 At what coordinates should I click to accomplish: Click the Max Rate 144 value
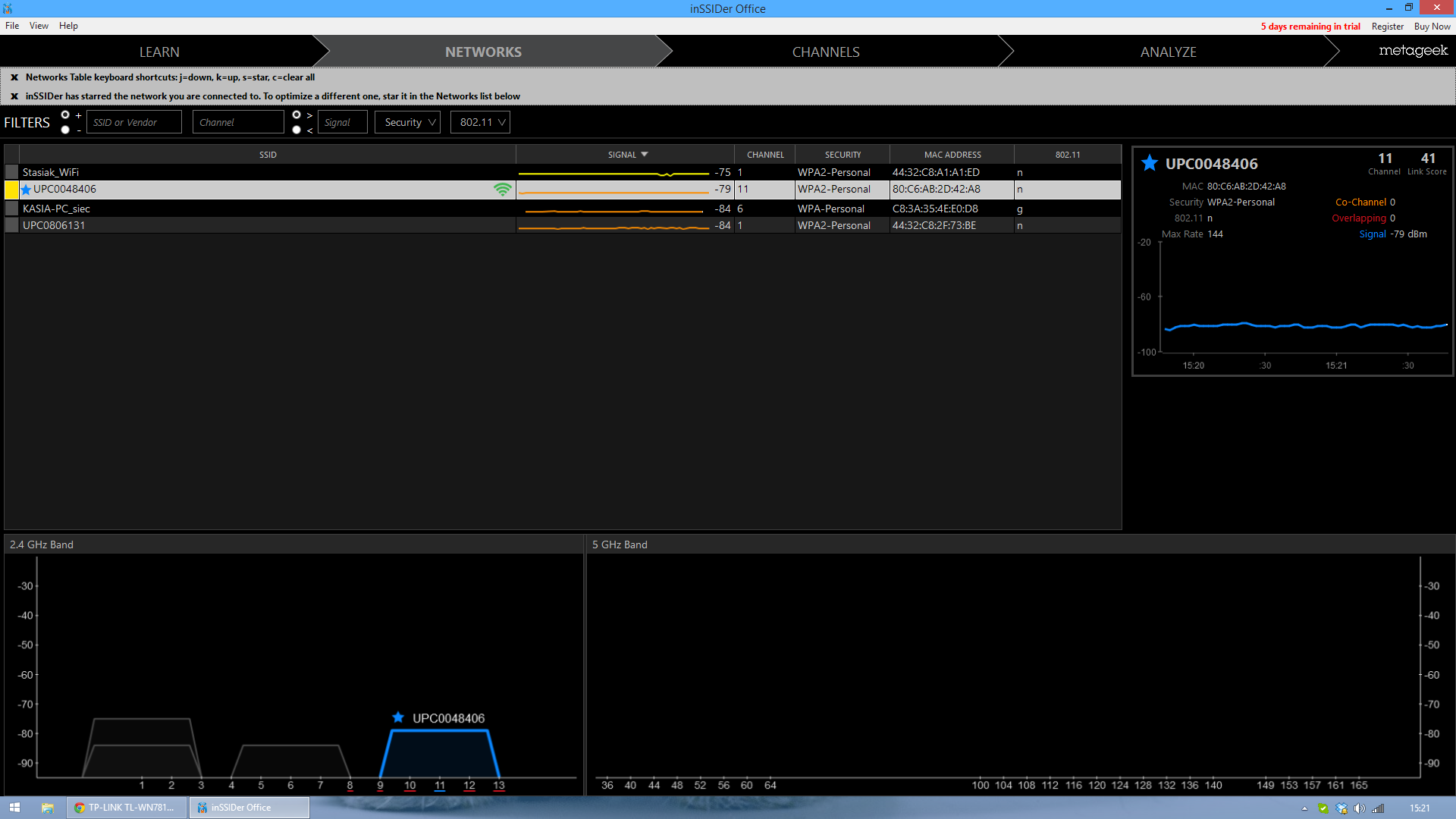point(1215,234)
